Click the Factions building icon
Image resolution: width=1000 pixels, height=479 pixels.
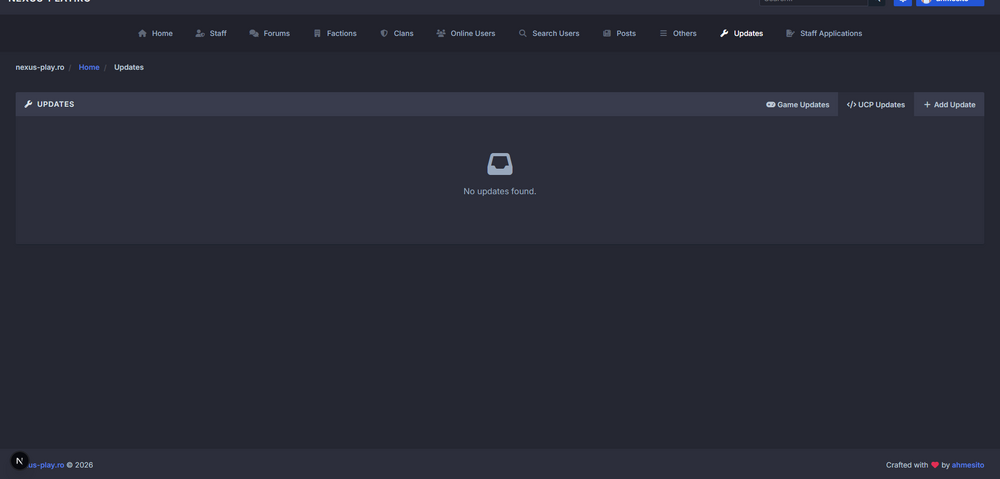tap(317, 33)
